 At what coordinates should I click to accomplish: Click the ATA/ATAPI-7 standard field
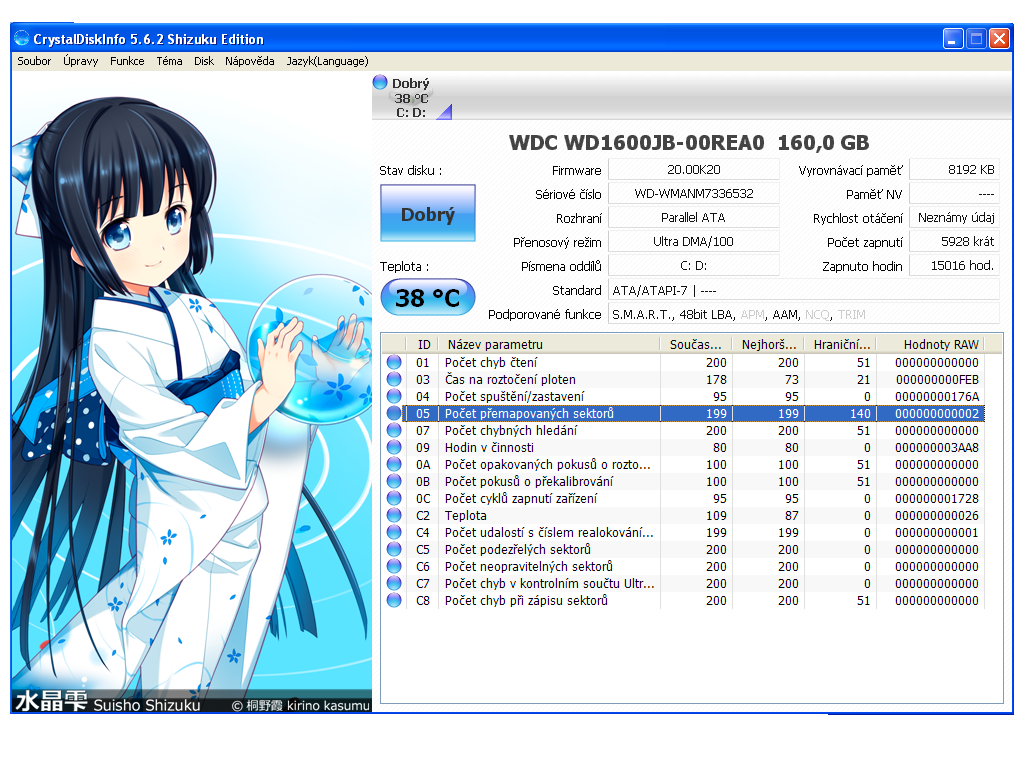tap(804, 290)
